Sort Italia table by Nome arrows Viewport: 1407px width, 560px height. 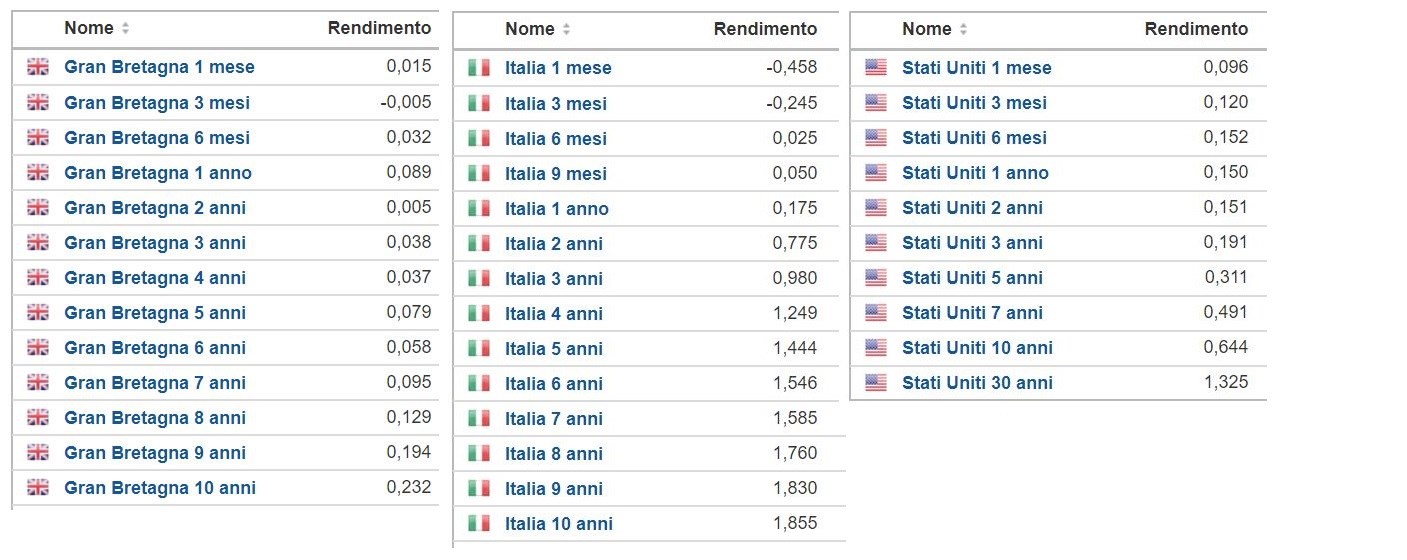click(566, 30)
